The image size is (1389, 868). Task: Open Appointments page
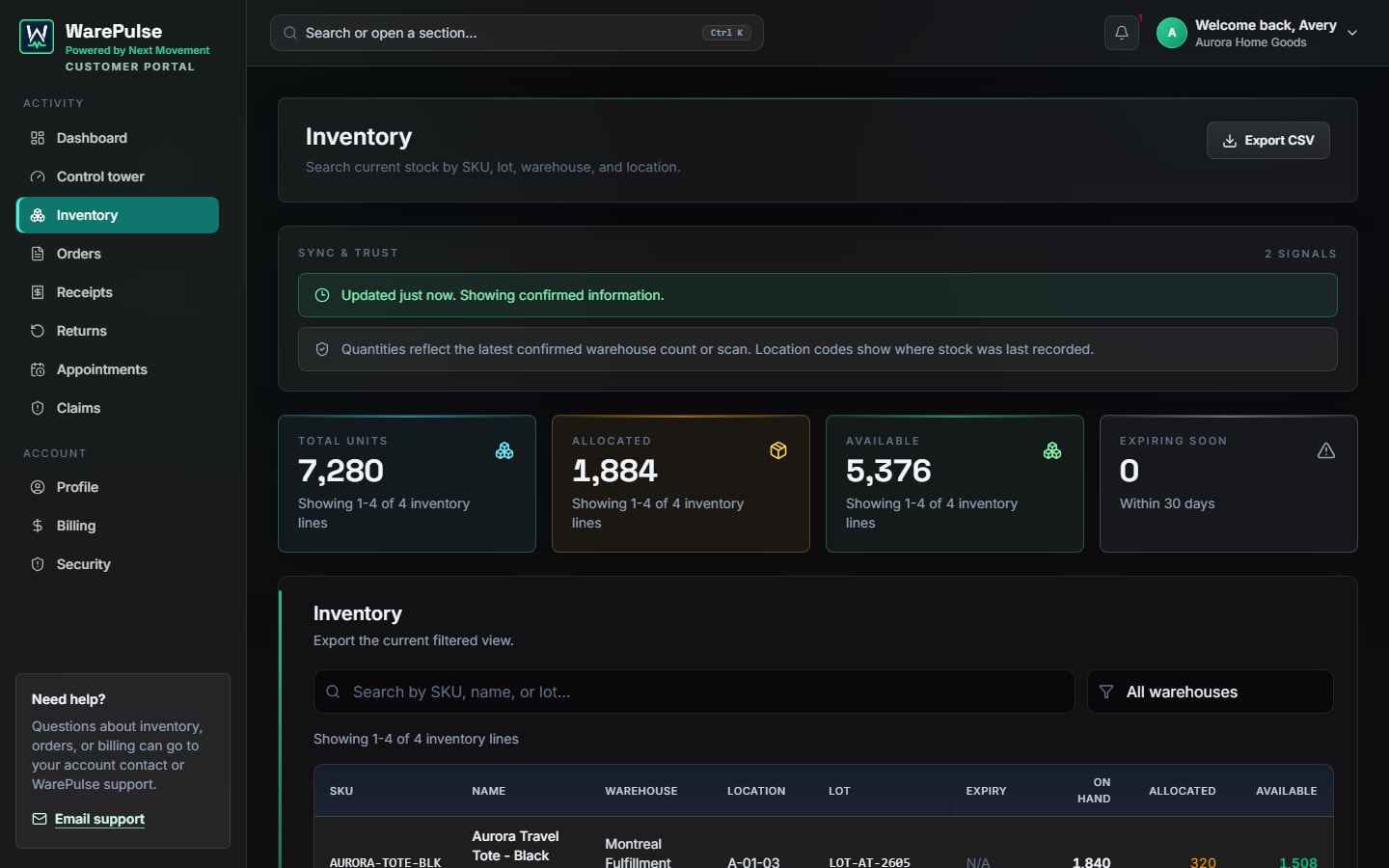[118, 369]
